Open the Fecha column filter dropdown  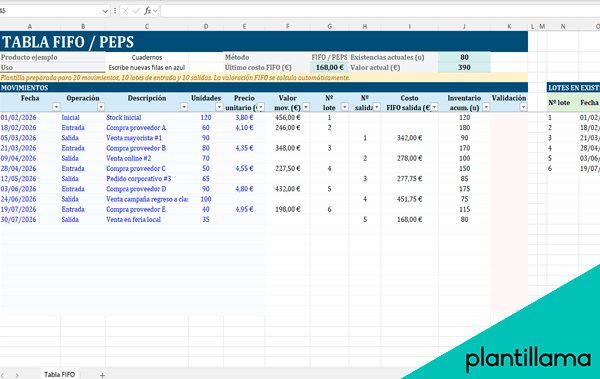[x=56, y=107]
